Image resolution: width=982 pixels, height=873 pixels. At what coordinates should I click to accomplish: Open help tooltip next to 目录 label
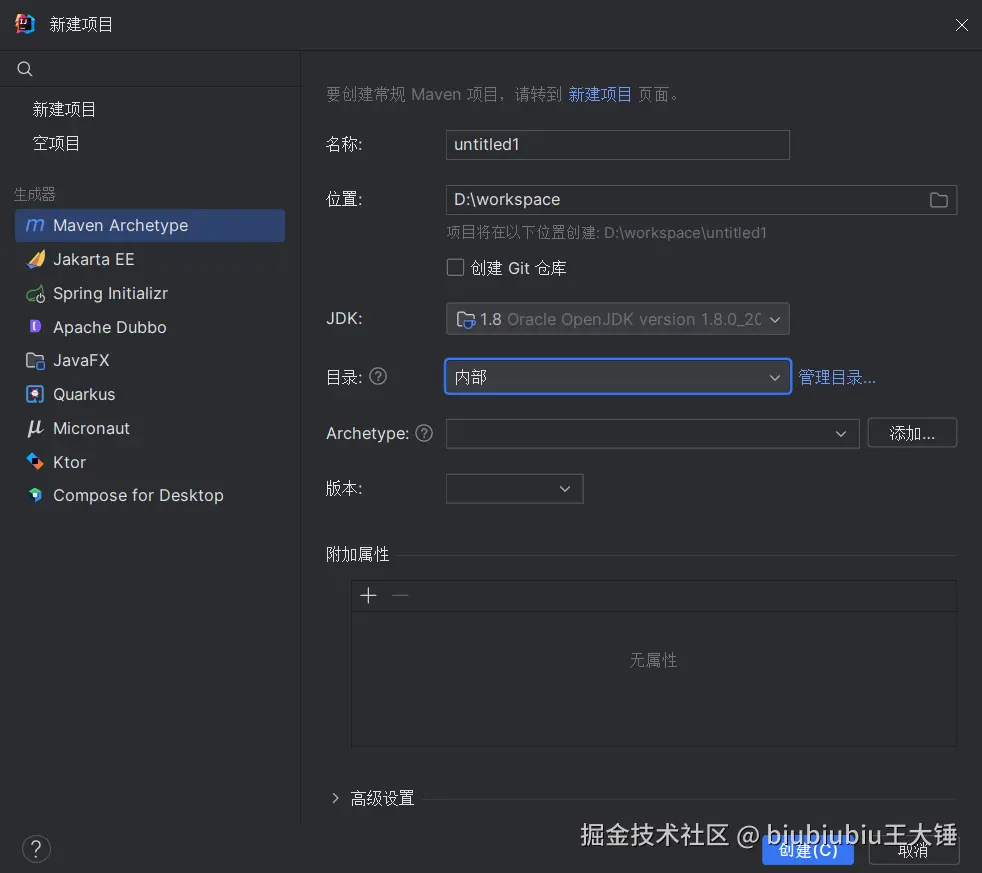[x=378, y=376]
